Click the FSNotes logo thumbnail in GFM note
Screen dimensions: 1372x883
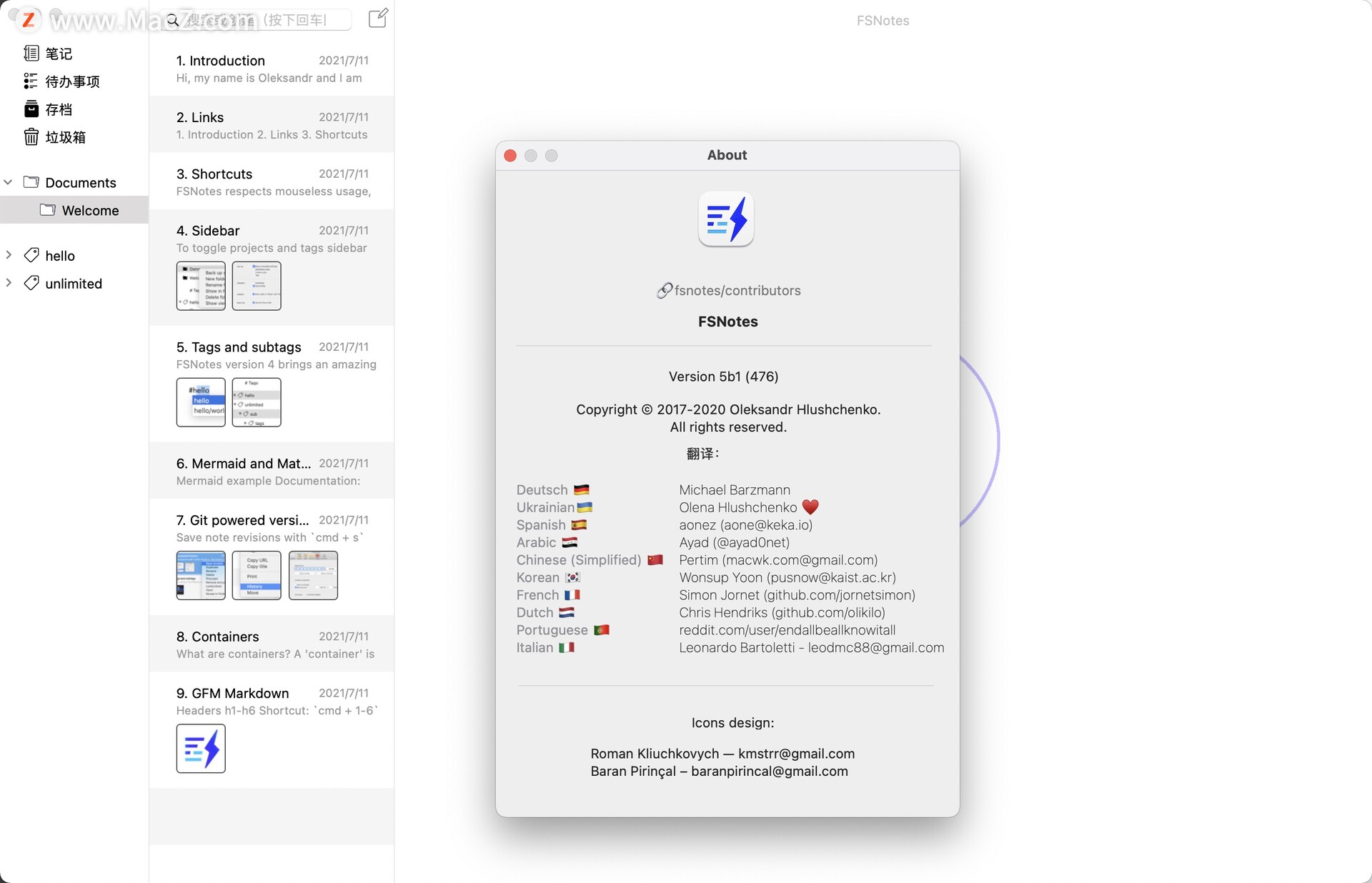pyautogui.click(x=201, y=749)
